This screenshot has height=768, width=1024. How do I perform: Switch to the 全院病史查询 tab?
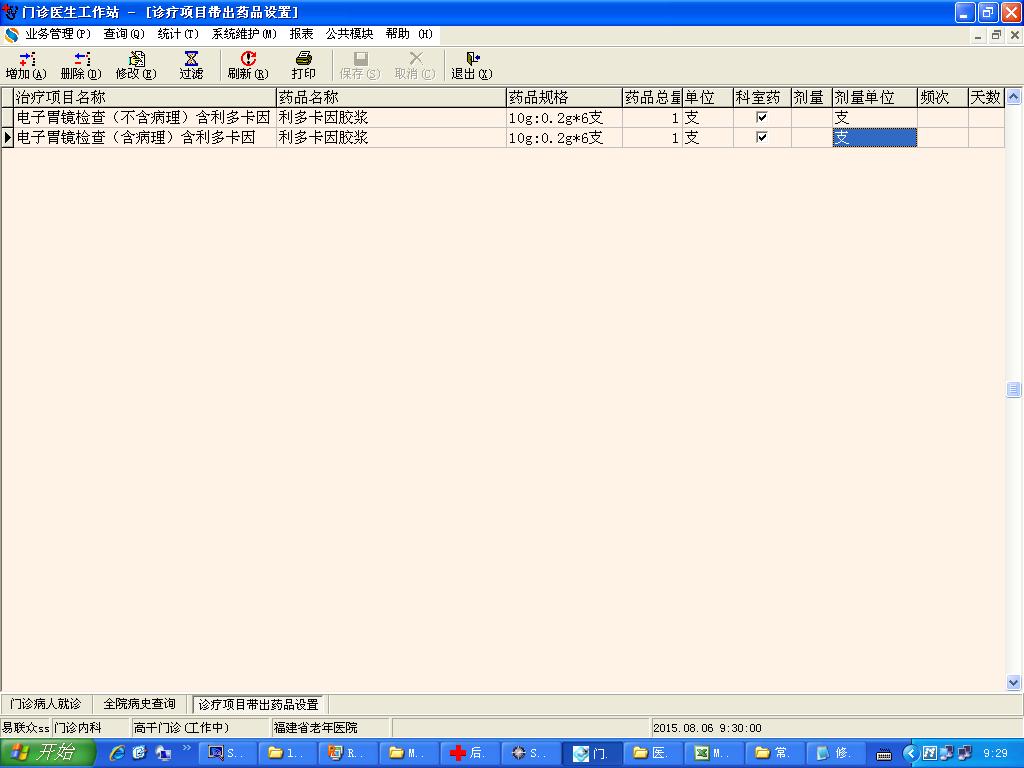tap(140, 704)
